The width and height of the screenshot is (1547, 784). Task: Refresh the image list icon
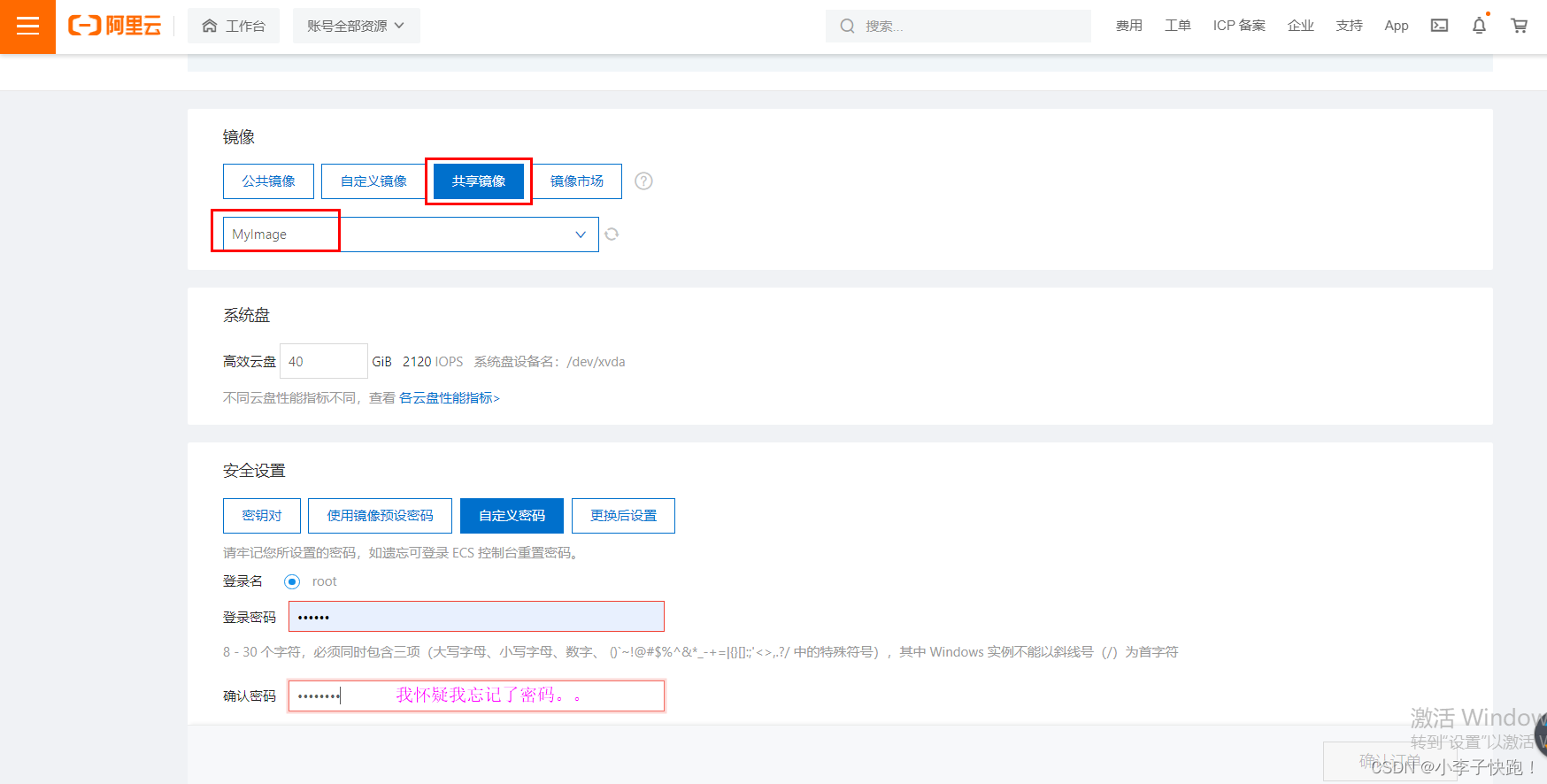tap(612, 234)
